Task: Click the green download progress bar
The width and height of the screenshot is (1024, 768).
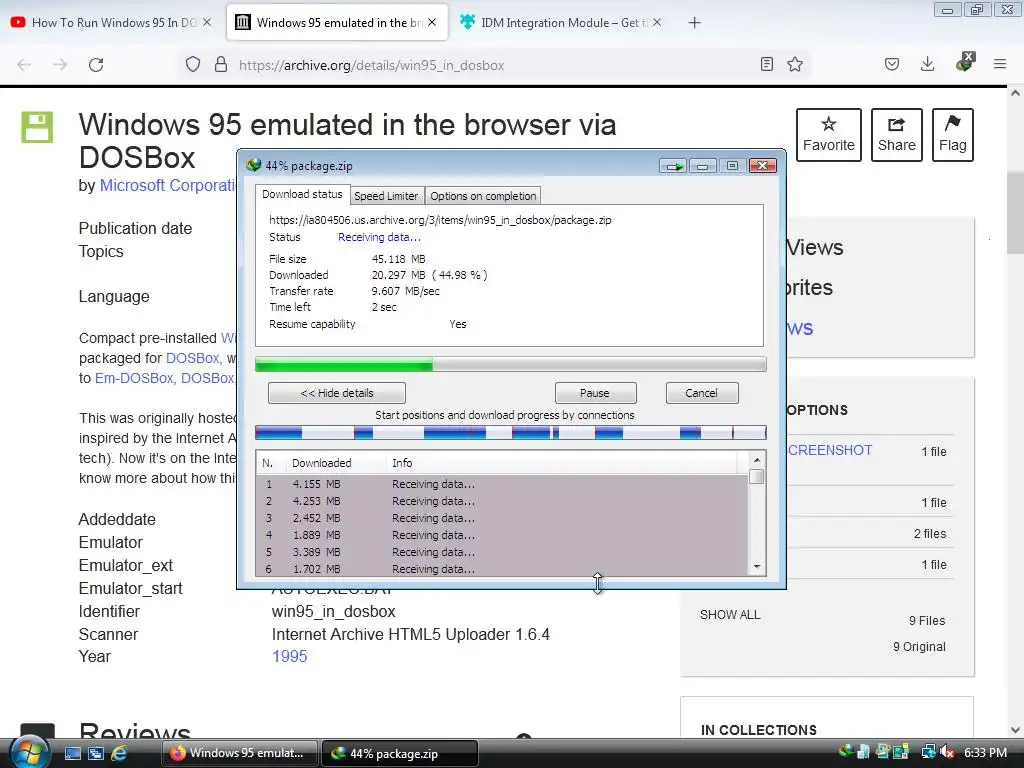Action: tap(511, 364)
